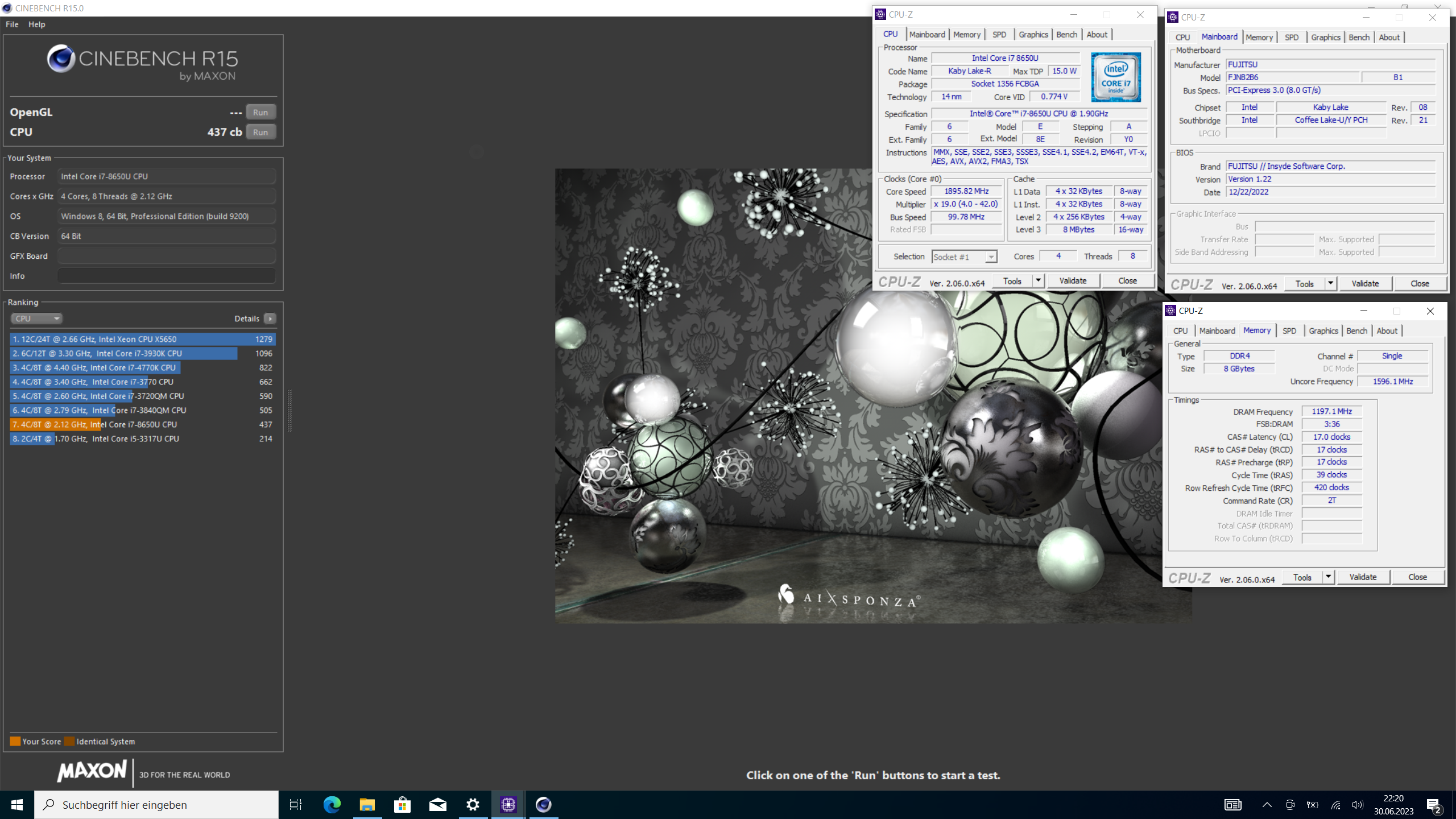Launch Microsoft Edge from taskbar

coord(332,805)
